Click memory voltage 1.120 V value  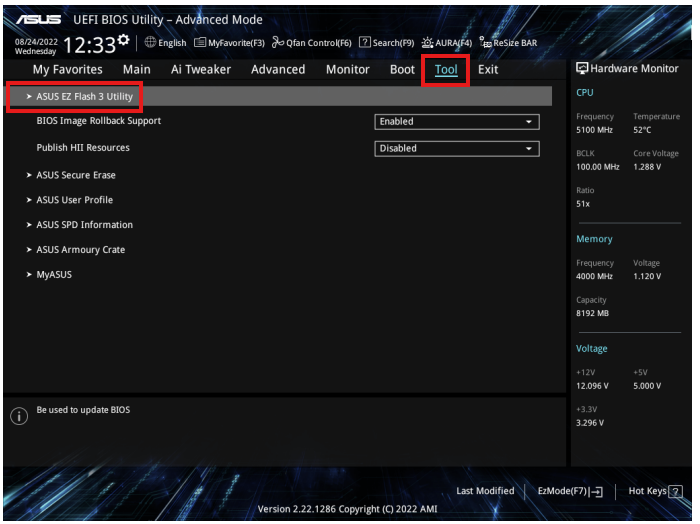click(647, 276)
